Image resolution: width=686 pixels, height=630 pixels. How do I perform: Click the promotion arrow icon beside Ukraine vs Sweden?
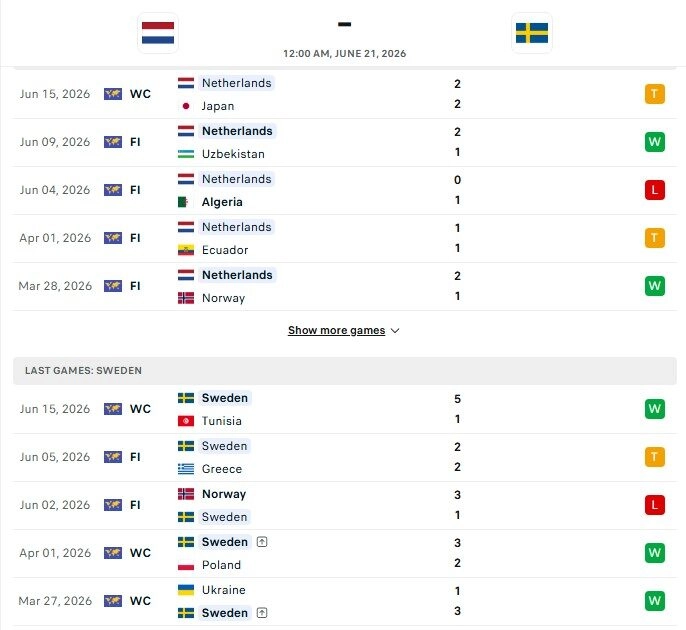coord(262,613)
